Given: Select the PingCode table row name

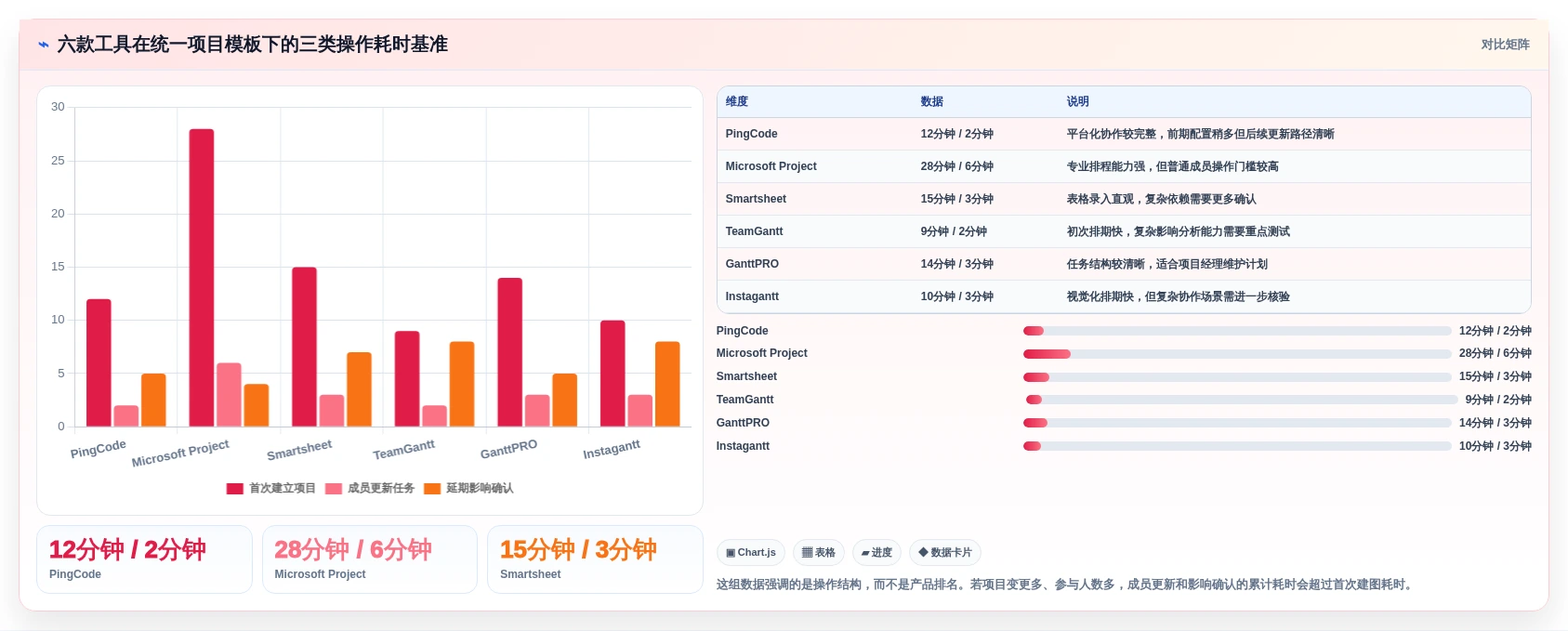Looking at the screenshot, I should (752, 134).
